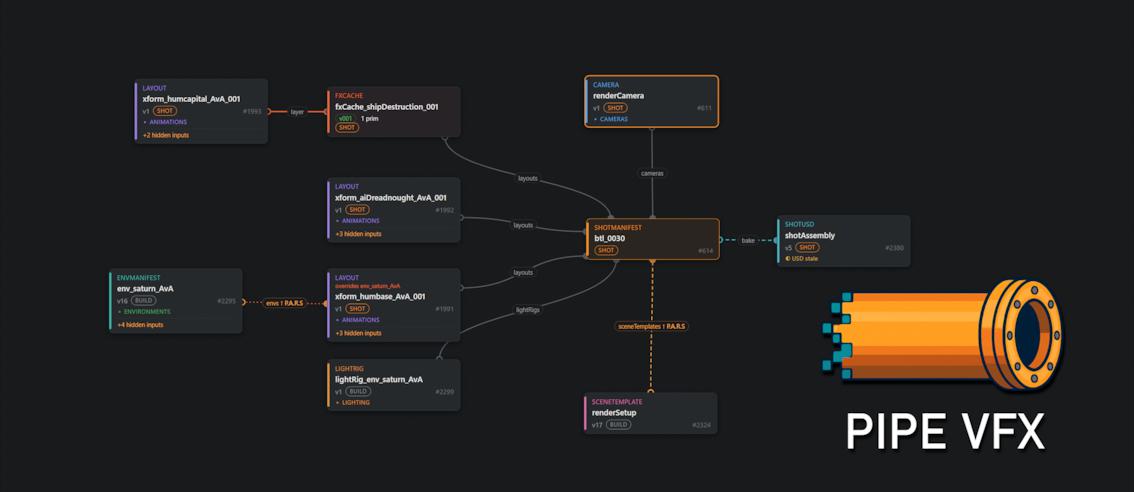
Task: Click the SHOT badge on btl_0030
Action: click(605, 250)
